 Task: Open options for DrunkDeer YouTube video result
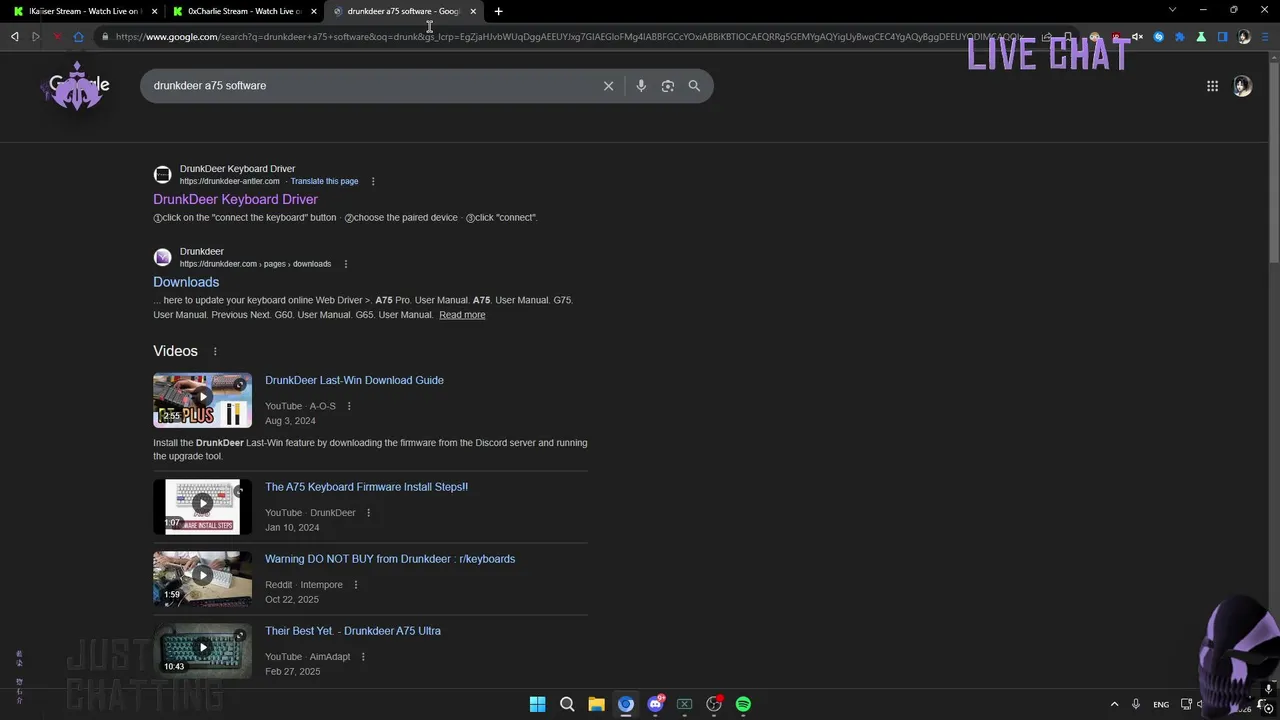(x=368, y=513)
